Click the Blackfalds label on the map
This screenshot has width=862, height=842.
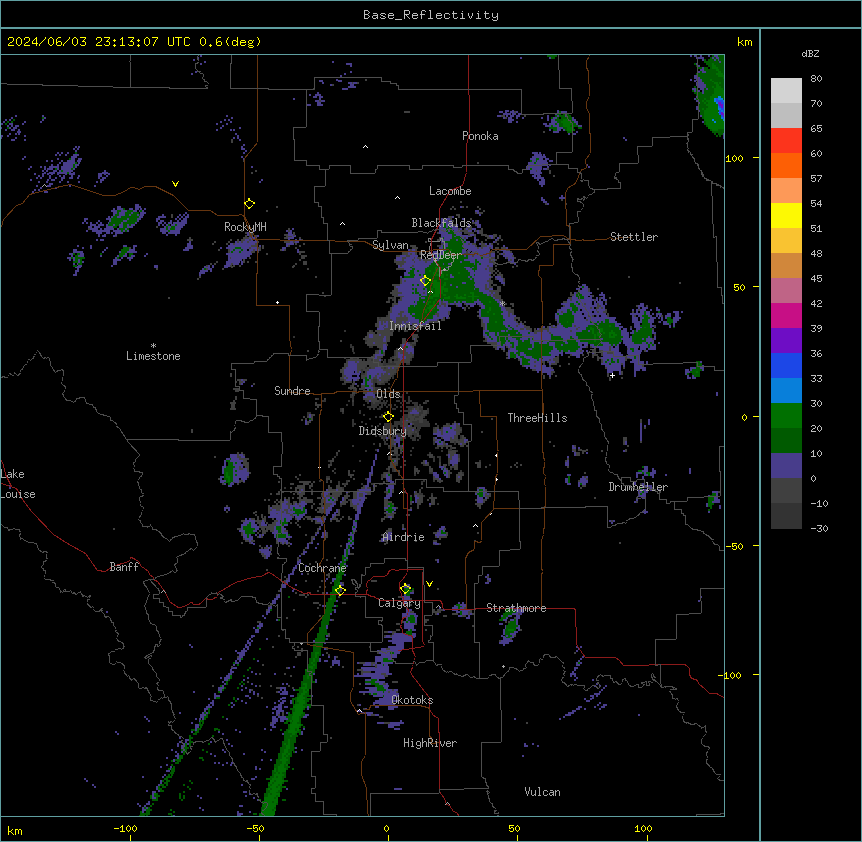(x=441, y=223)
